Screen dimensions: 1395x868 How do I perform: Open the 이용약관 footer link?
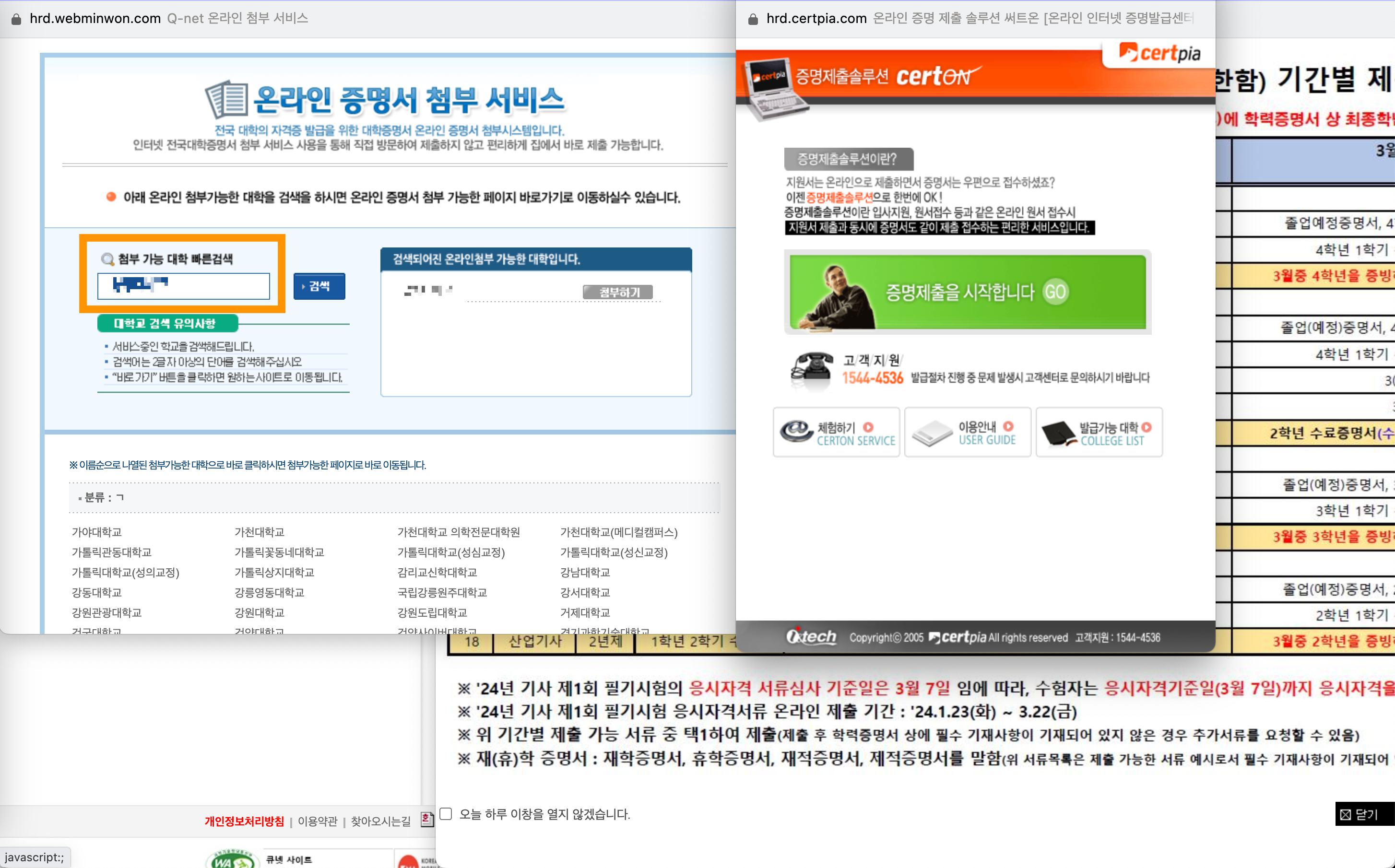tap(318, 821)
